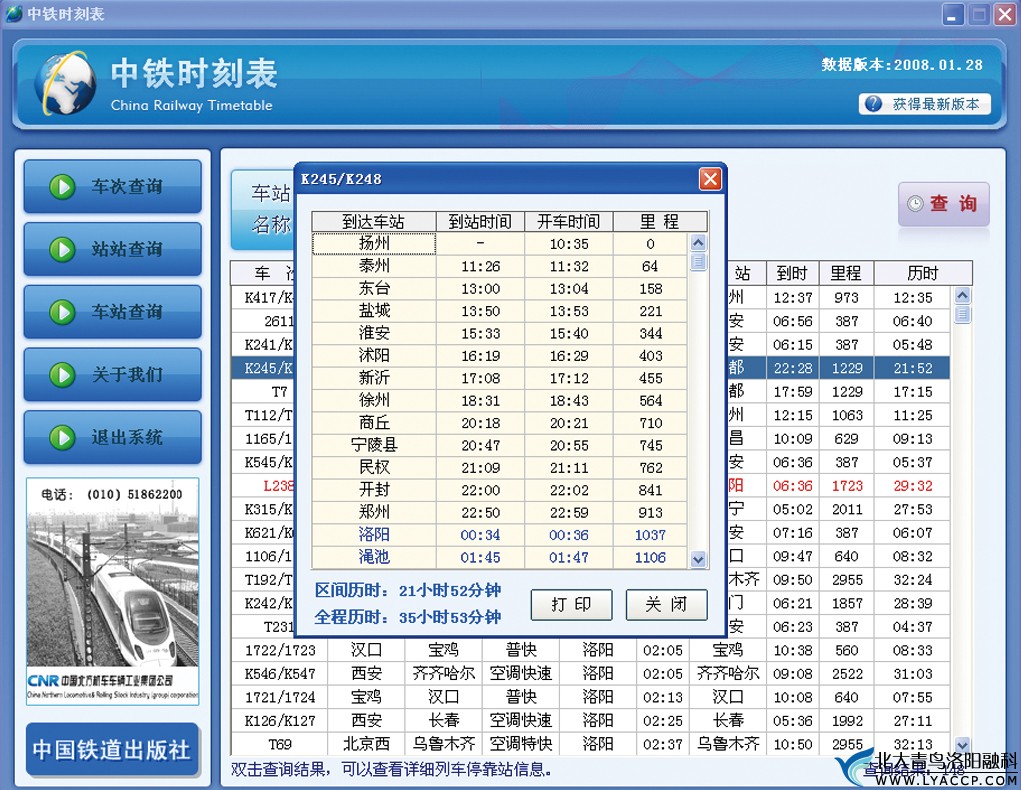Select the K126/K127 train row
Viewport: 1021px width, 790px height.
(591, 720)
